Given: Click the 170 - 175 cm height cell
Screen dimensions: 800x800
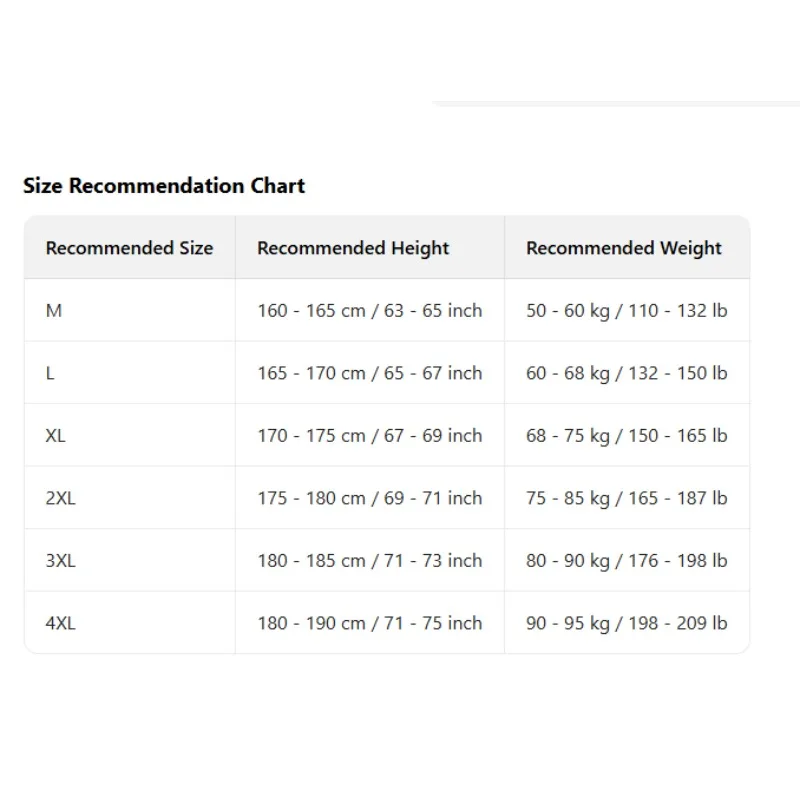Looking at the screenshot, I should point(369,436).
